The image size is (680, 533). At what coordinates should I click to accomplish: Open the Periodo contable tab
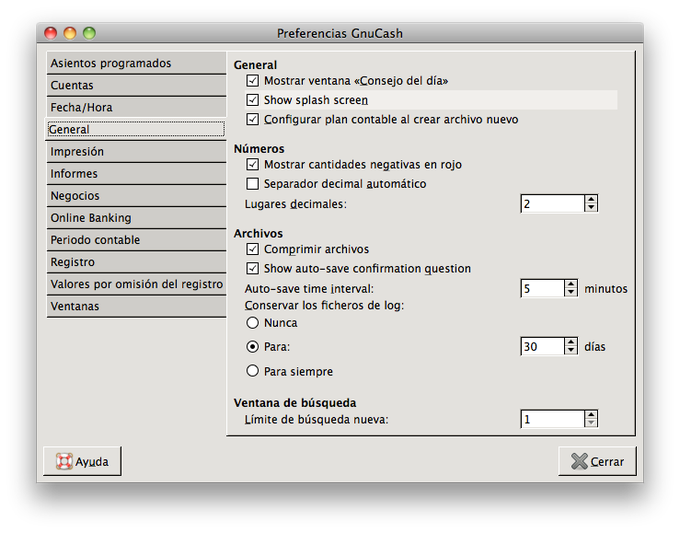point(136,240)
